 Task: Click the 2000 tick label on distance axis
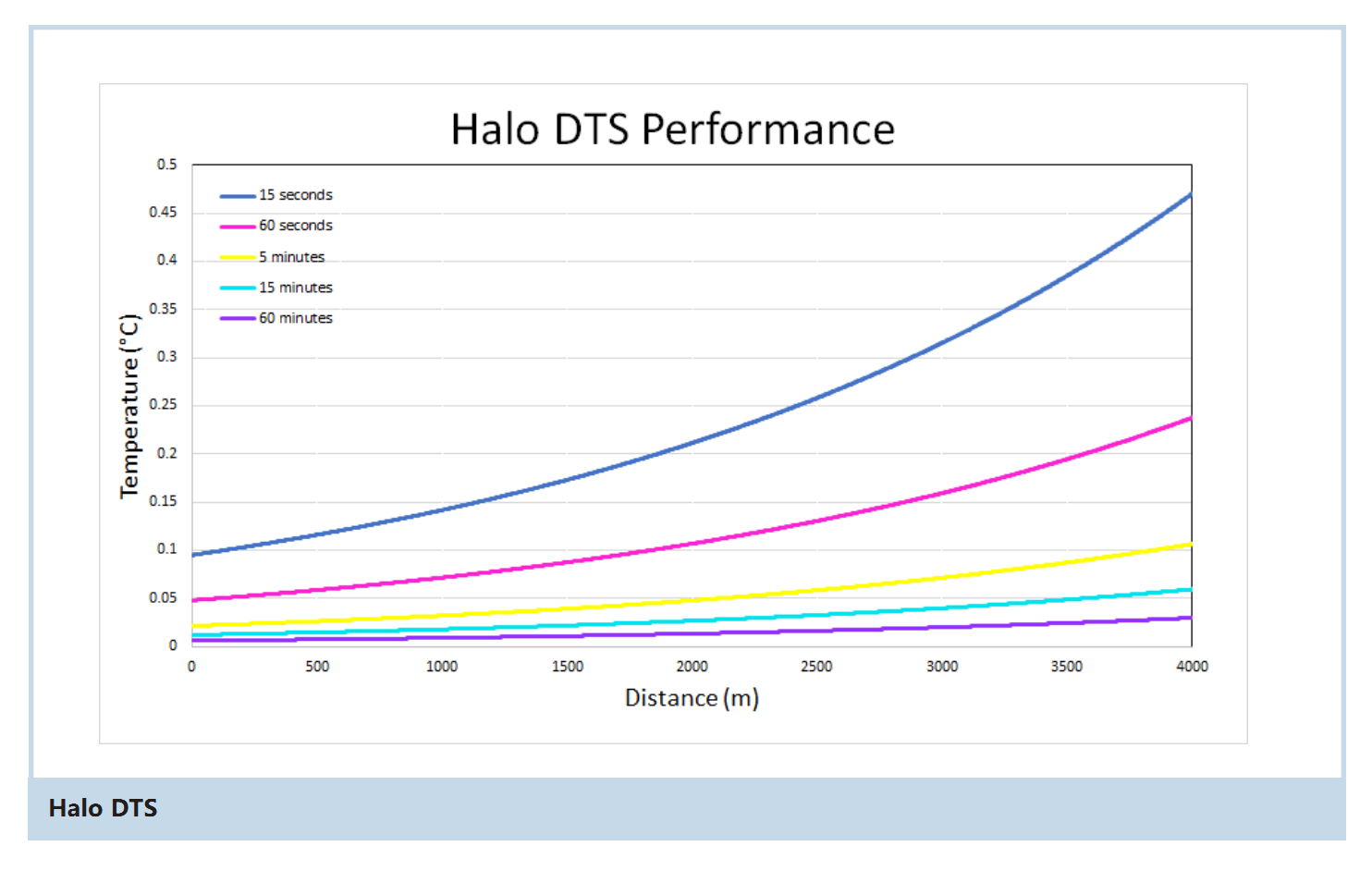point(692,667)
